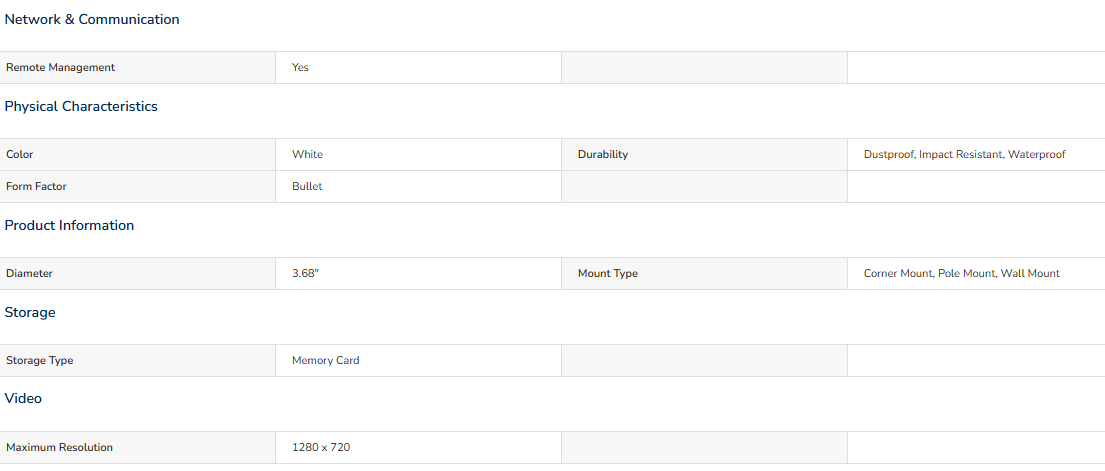Click the Physical Characteristics heading
This screenshot has height=471, width=1105.
tap(81, 106)
